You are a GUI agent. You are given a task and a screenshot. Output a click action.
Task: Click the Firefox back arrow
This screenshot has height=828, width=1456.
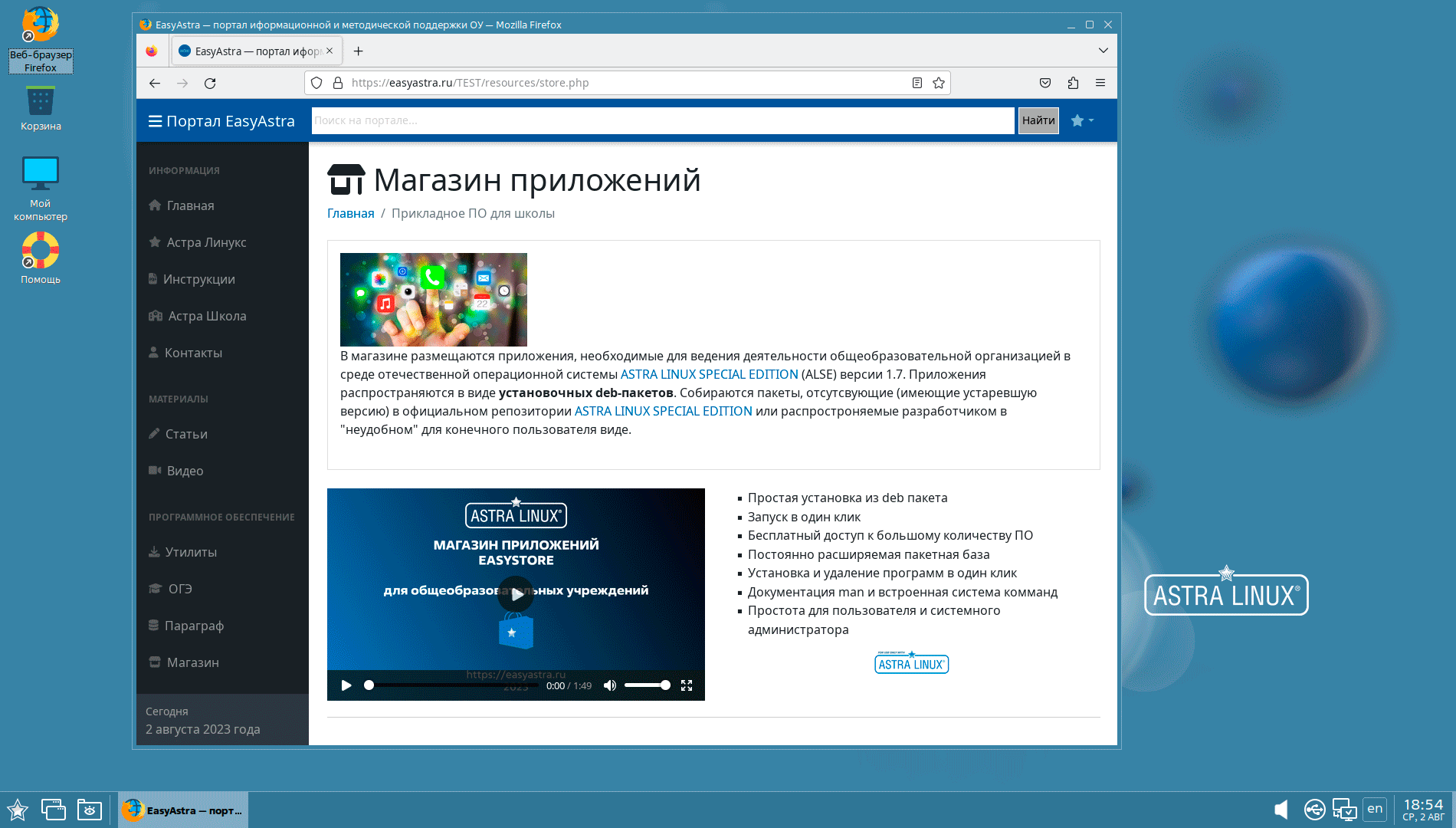pyautogui.click(x=155, y=83)
